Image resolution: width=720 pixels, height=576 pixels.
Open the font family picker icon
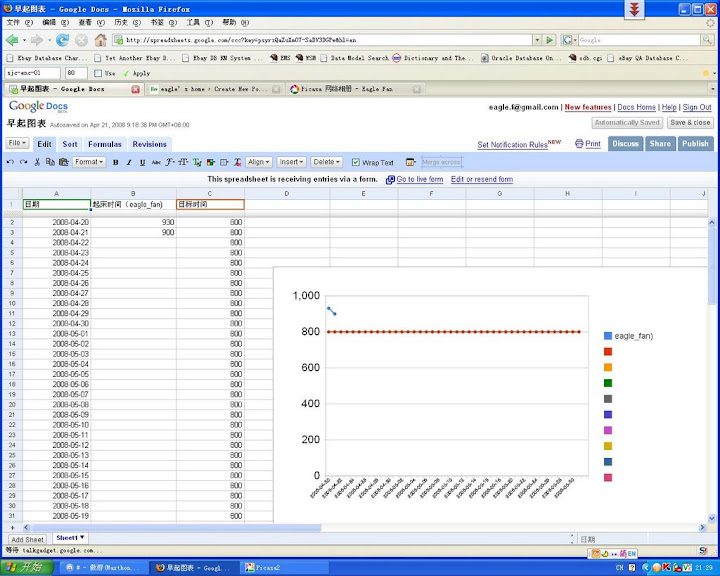coord(169,162)
